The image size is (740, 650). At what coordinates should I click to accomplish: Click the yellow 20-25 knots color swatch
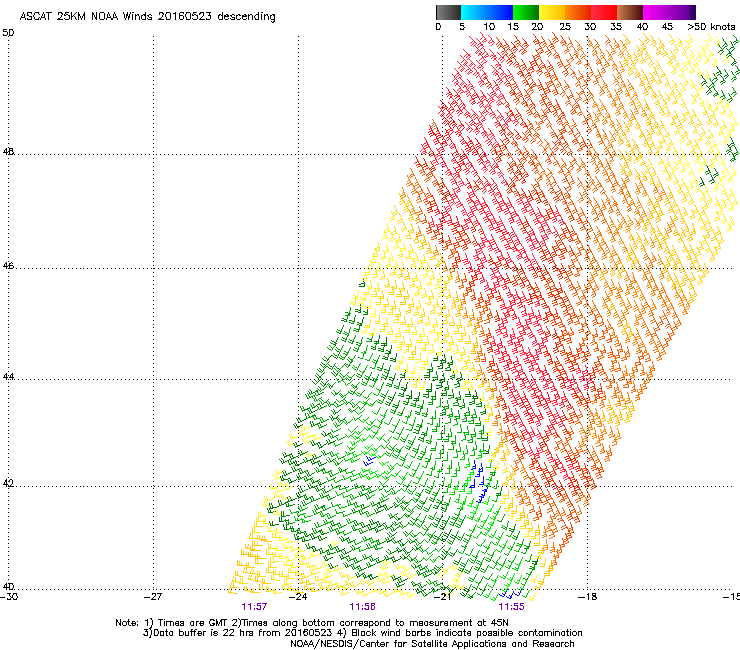(x=552, y=12)
